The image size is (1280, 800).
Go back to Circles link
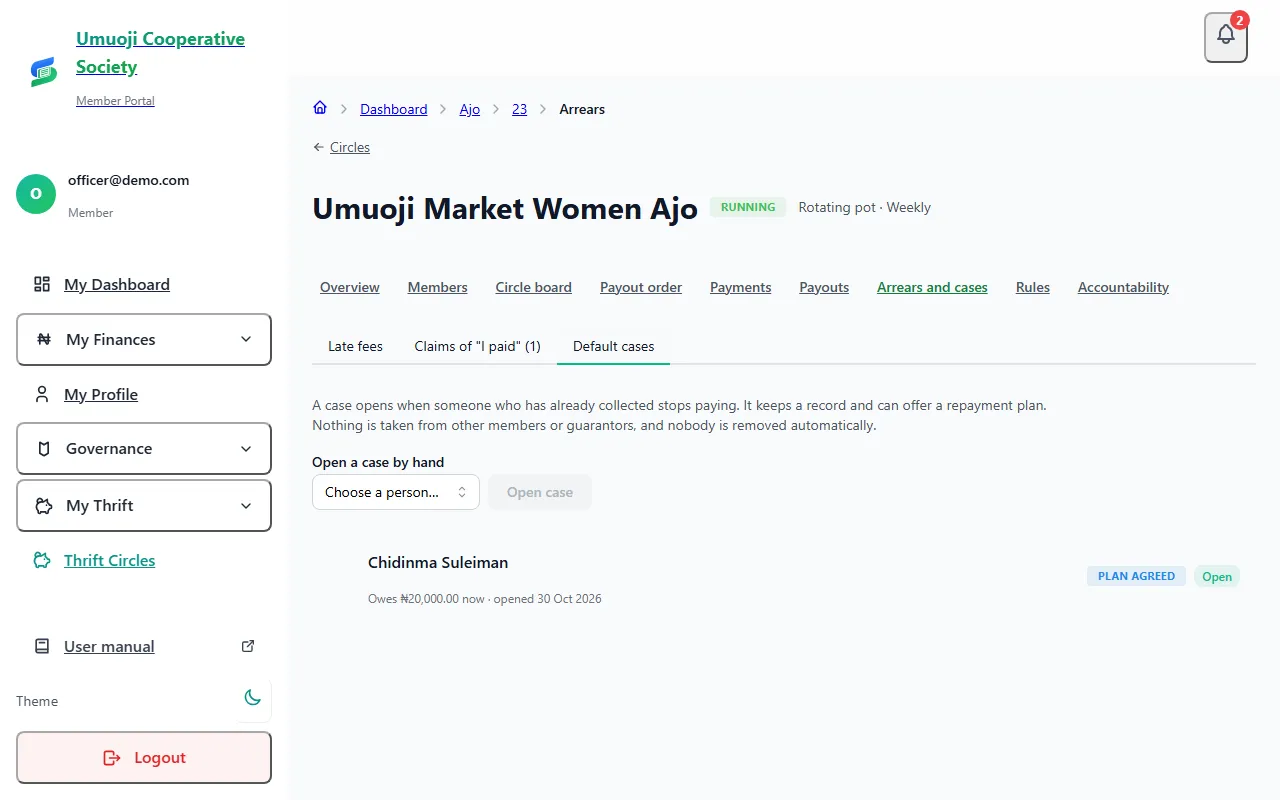tap(341, 147)
